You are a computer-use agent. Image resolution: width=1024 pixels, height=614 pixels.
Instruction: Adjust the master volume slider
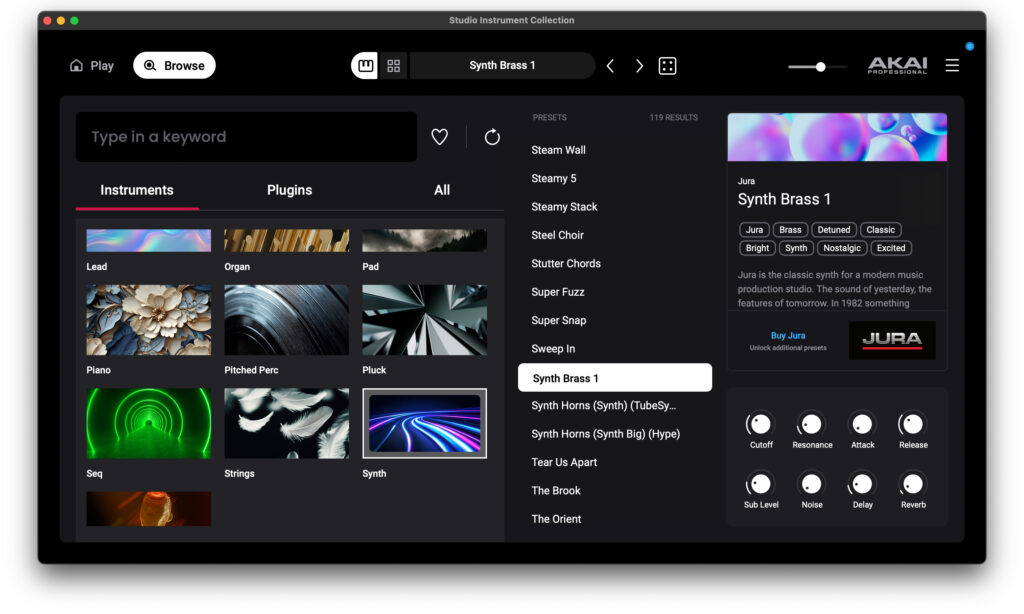click(820, 67)
